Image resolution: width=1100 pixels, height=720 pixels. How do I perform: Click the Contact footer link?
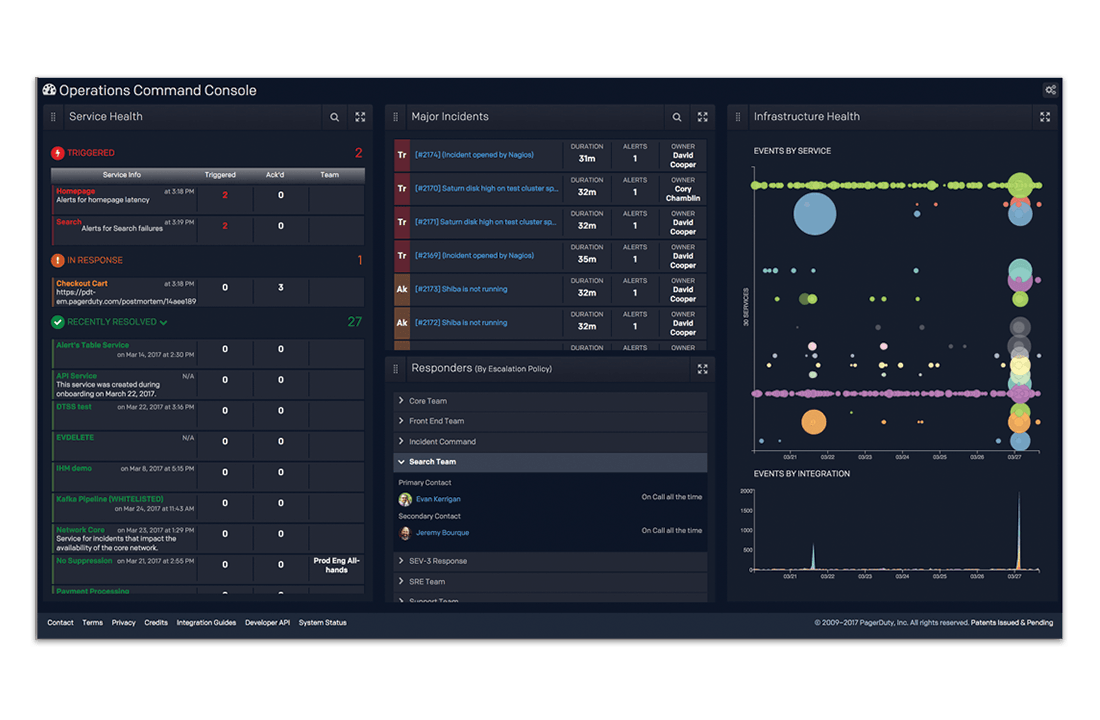pos(60,623)
